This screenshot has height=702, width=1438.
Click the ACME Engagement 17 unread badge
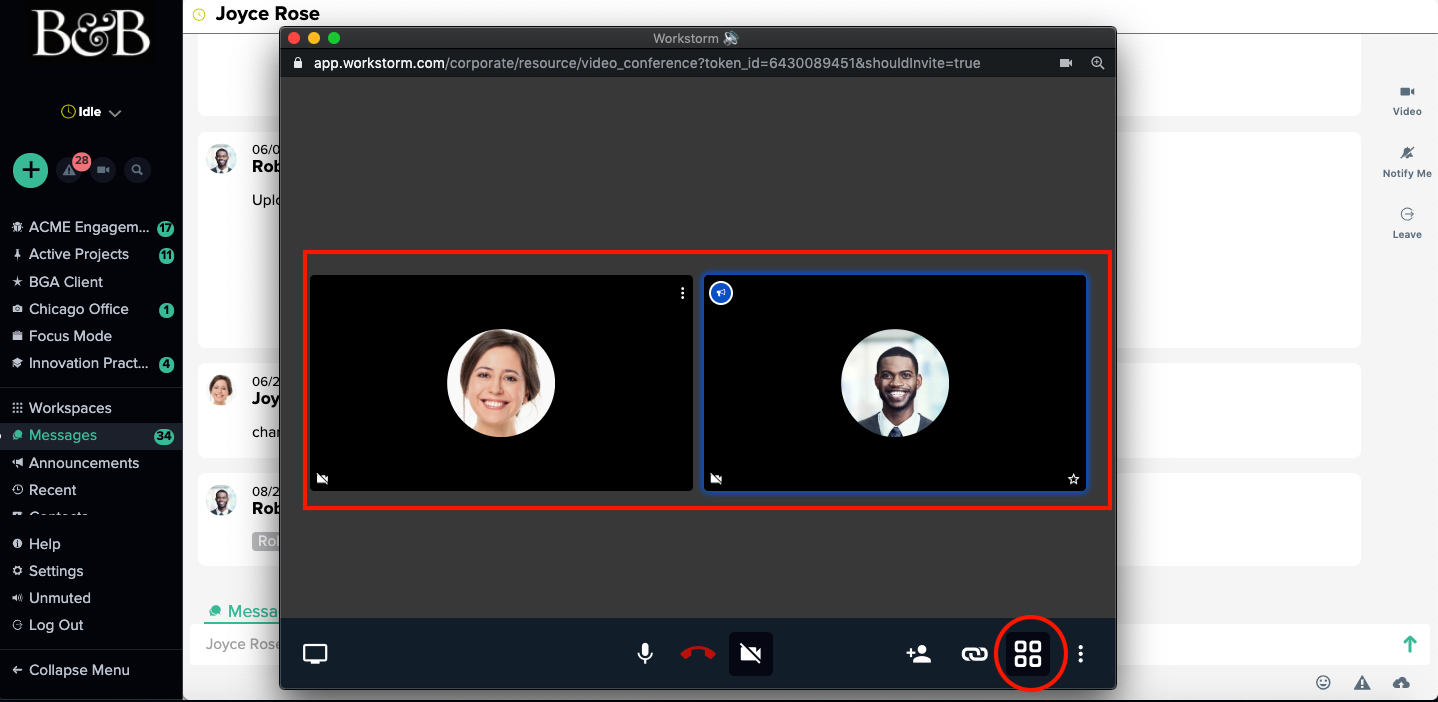click(165, 228)
